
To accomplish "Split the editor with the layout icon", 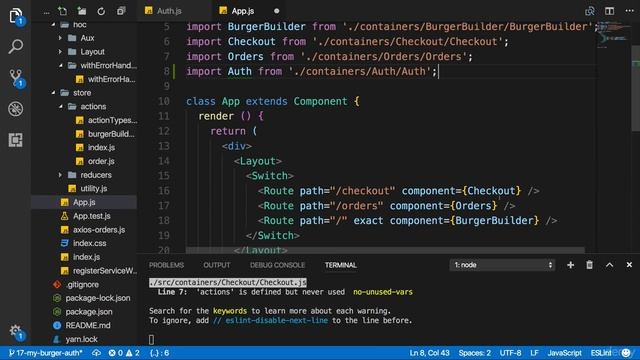I will (x=609, y=11).
